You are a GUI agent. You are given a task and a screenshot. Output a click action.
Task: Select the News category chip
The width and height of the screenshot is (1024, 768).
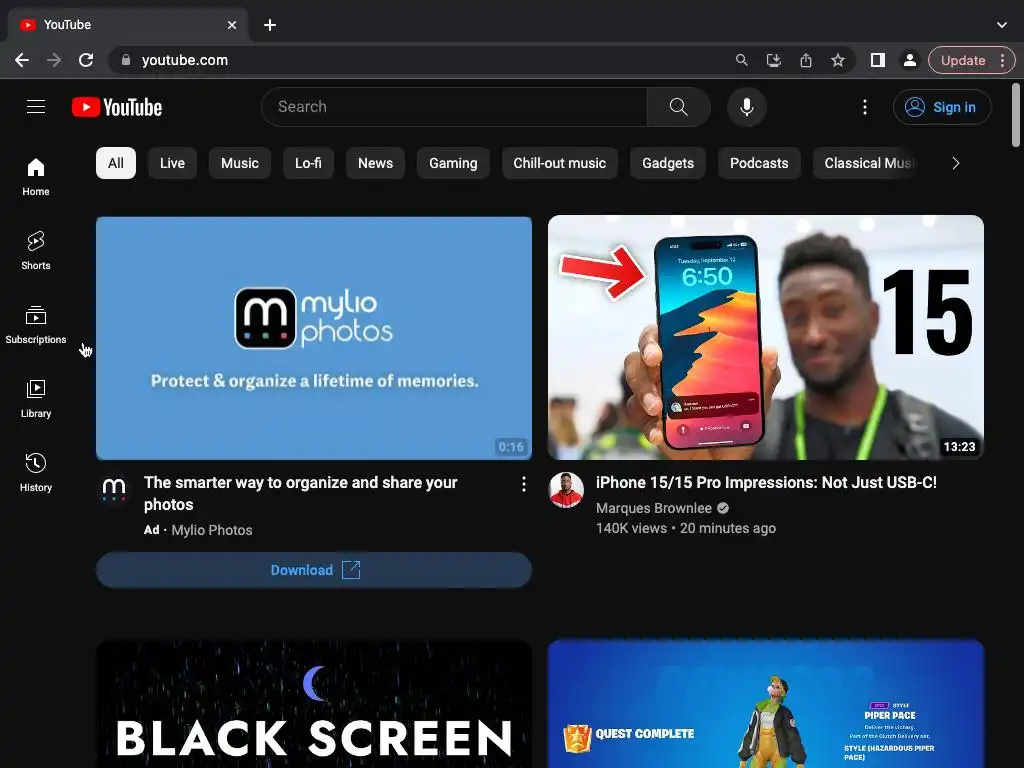(376, 163)
